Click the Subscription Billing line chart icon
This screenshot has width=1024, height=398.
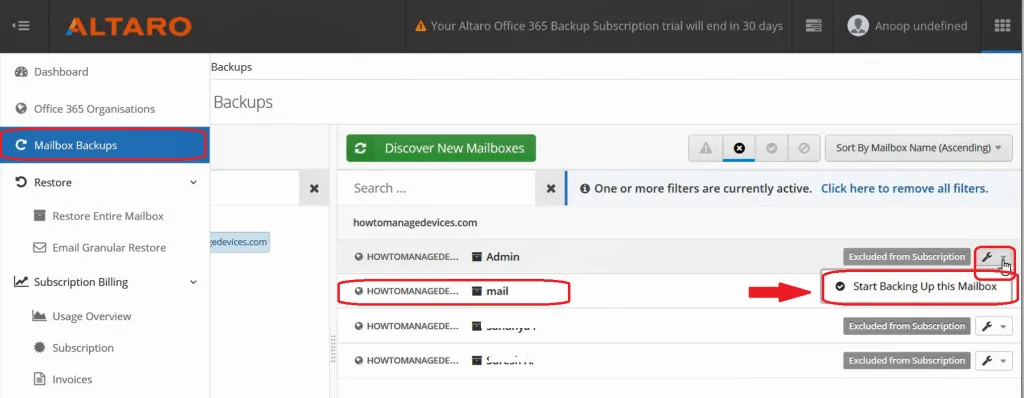(x=21, y=282)
